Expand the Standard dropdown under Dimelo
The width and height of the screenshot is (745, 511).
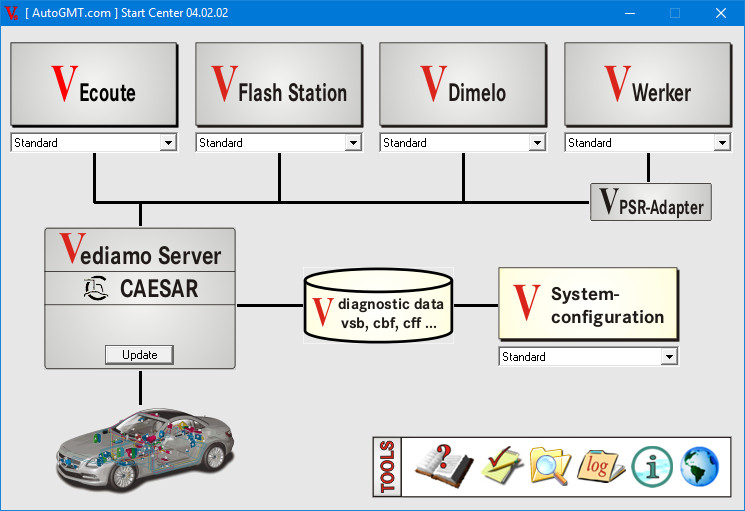point(537,142)
